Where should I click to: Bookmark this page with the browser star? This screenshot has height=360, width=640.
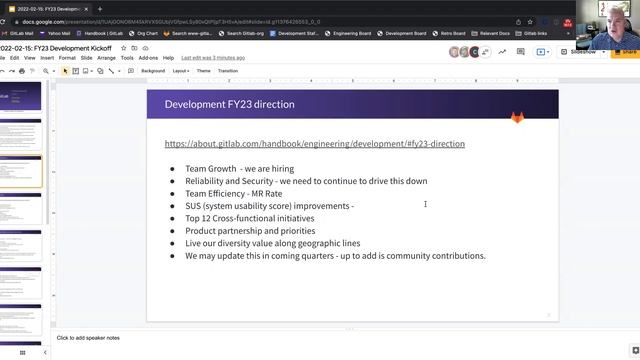[x=530, y=22]
